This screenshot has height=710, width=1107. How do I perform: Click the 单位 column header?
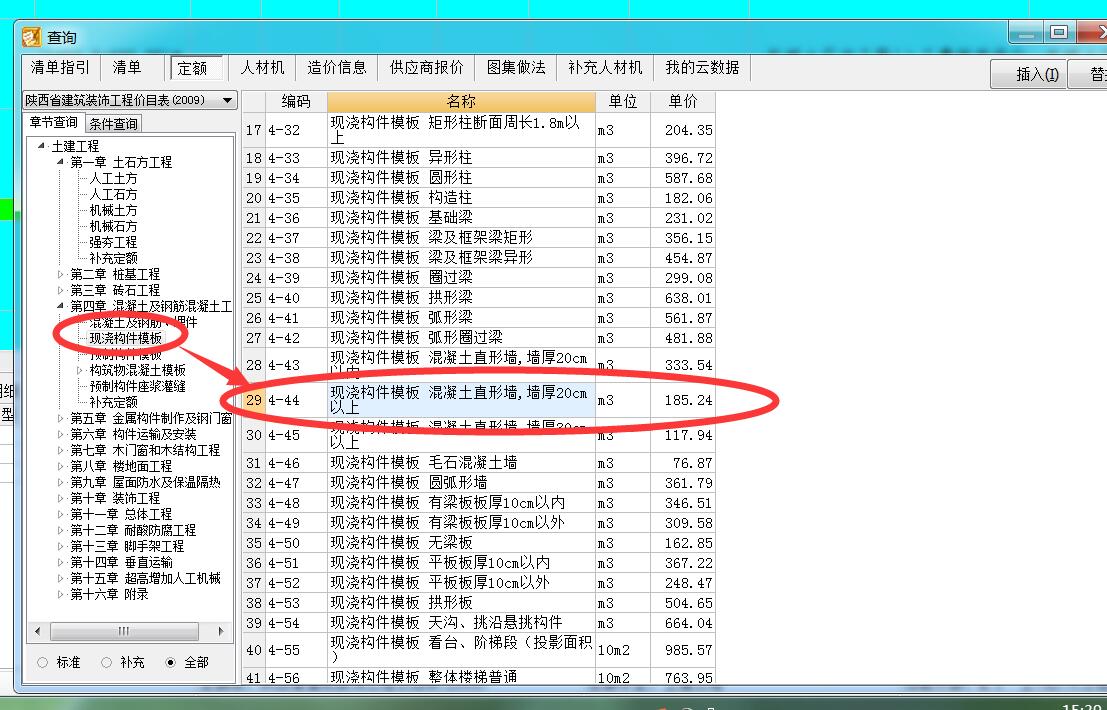point(623,102)
